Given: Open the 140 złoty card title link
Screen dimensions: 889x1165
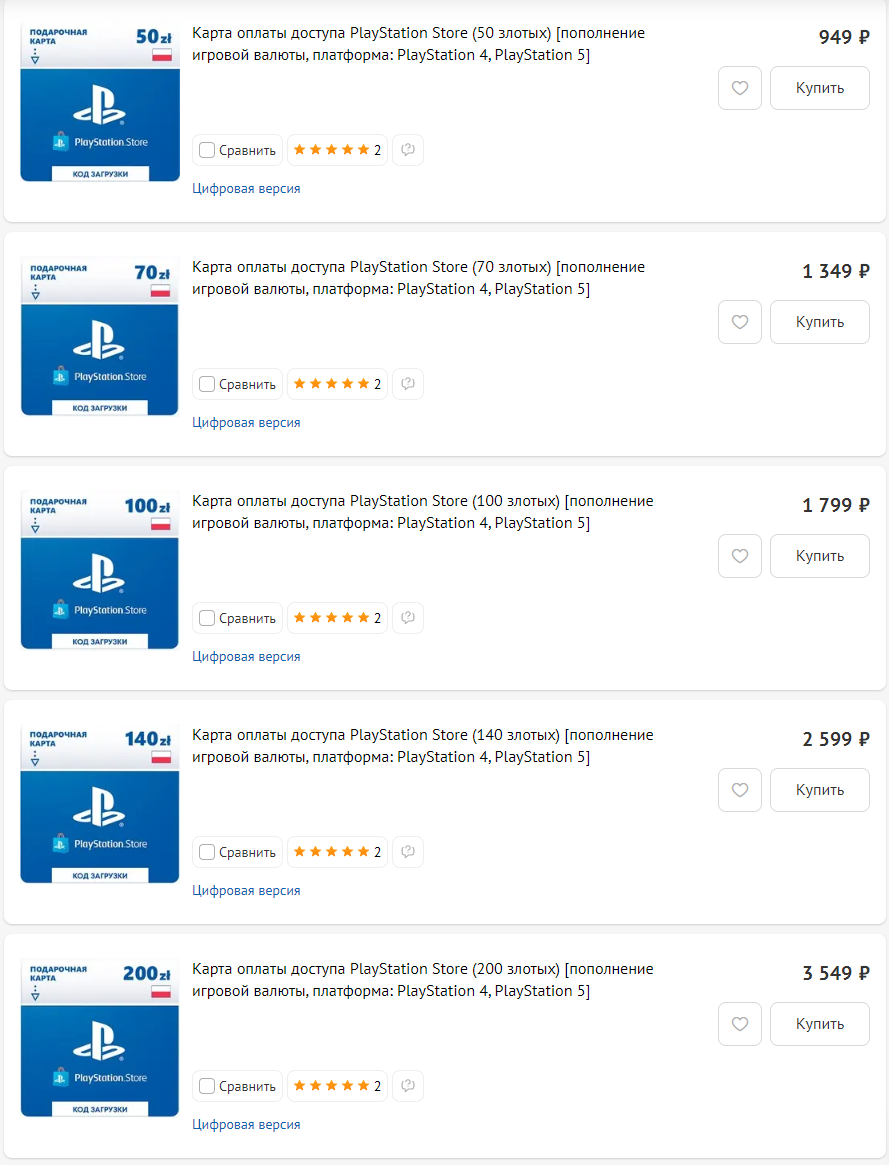Looking at the screenshot, I should 422,746.
